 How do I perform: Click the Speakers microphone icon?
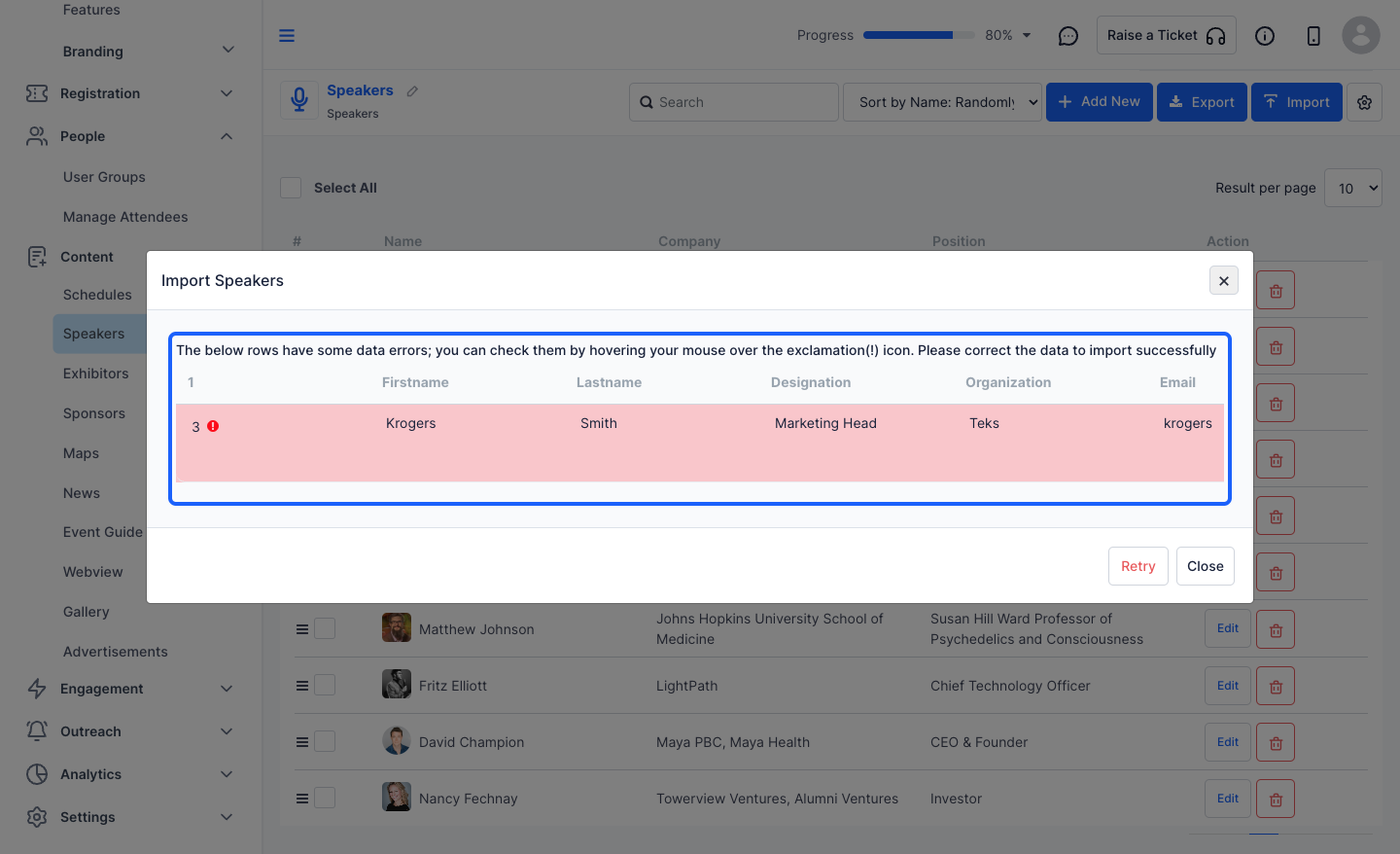point(299,100)
